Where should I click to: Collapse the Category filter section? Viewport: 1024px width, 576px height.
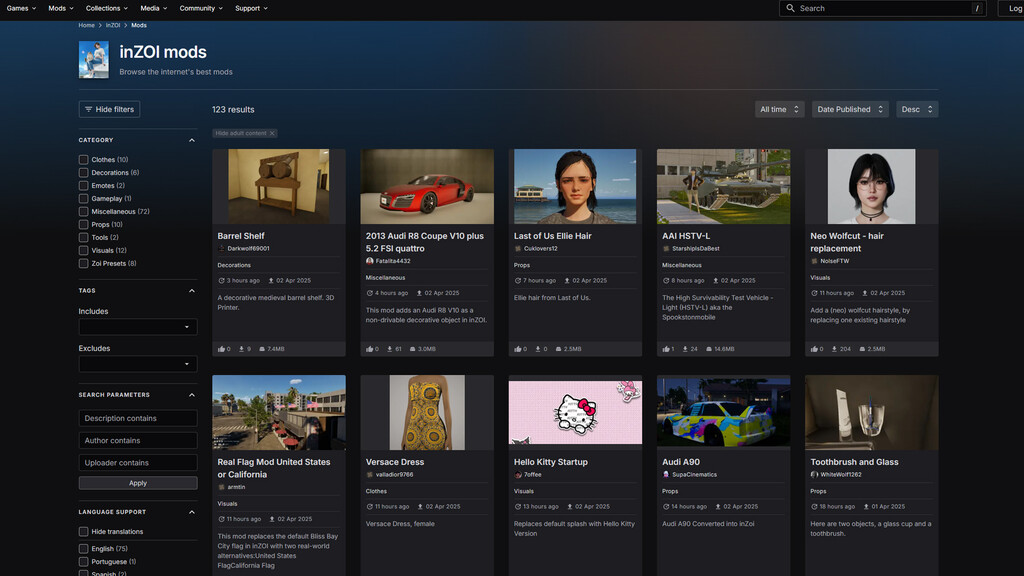[x=192, y=140]
